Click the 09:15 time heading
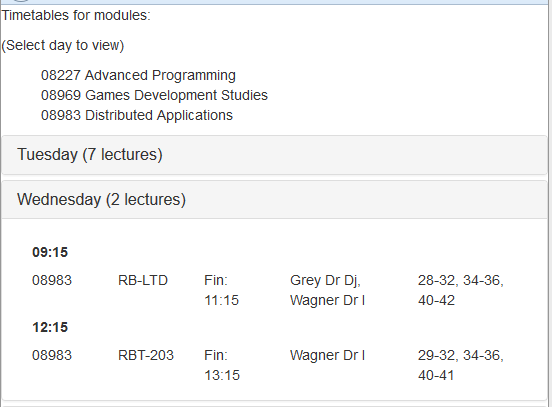Viewport: 552px width, 407px height. (50, 252)
